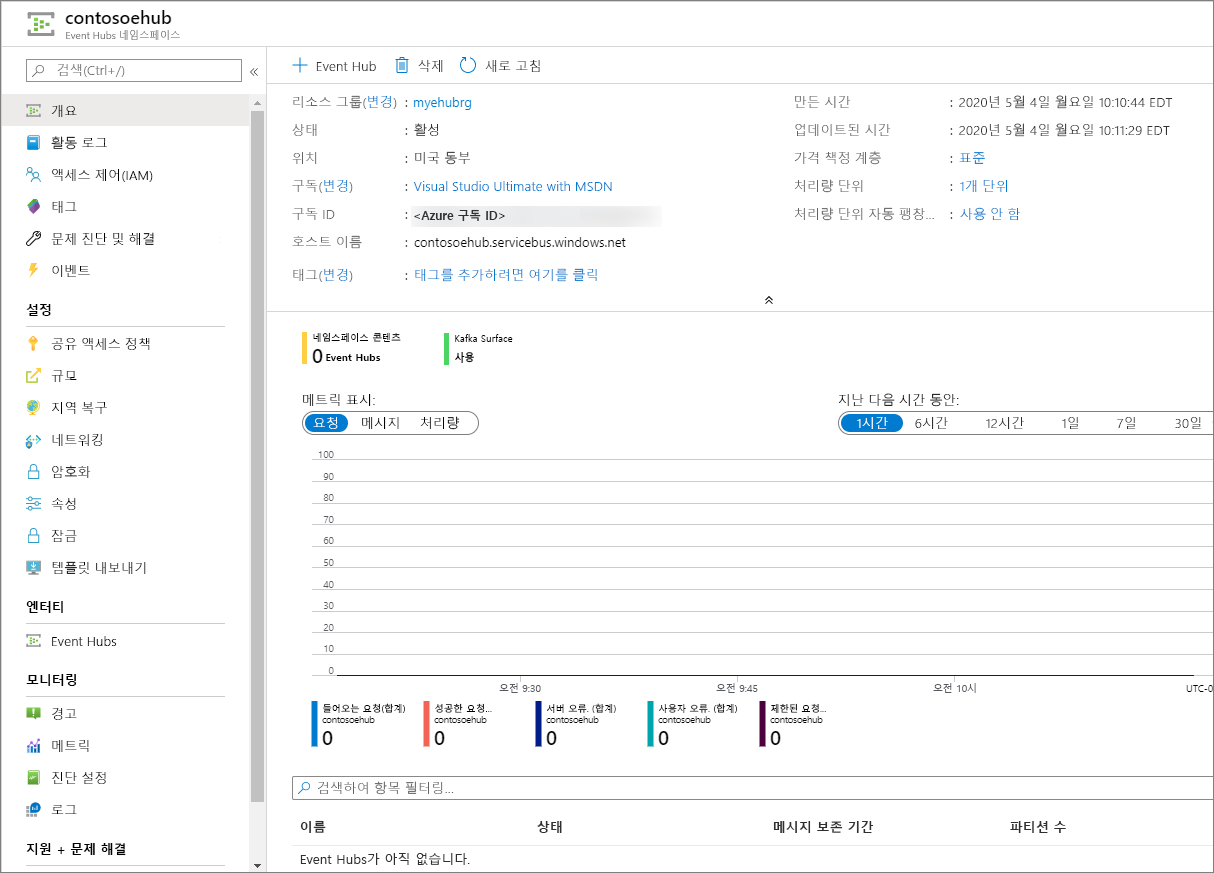Click host name contosoehub.servicebus.windows.net
Viewport: 1214px width, 873px height.
coord(520,242)
